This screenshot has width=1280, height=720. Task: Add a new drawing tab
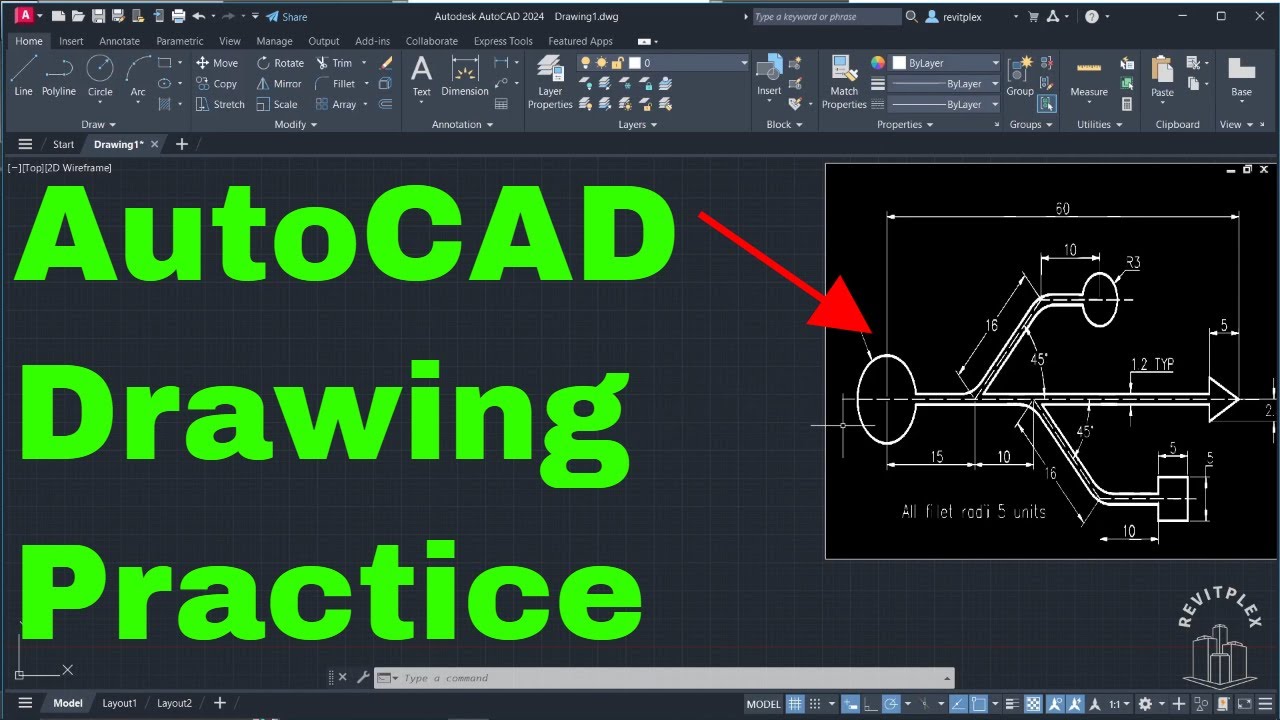point(181,144)
